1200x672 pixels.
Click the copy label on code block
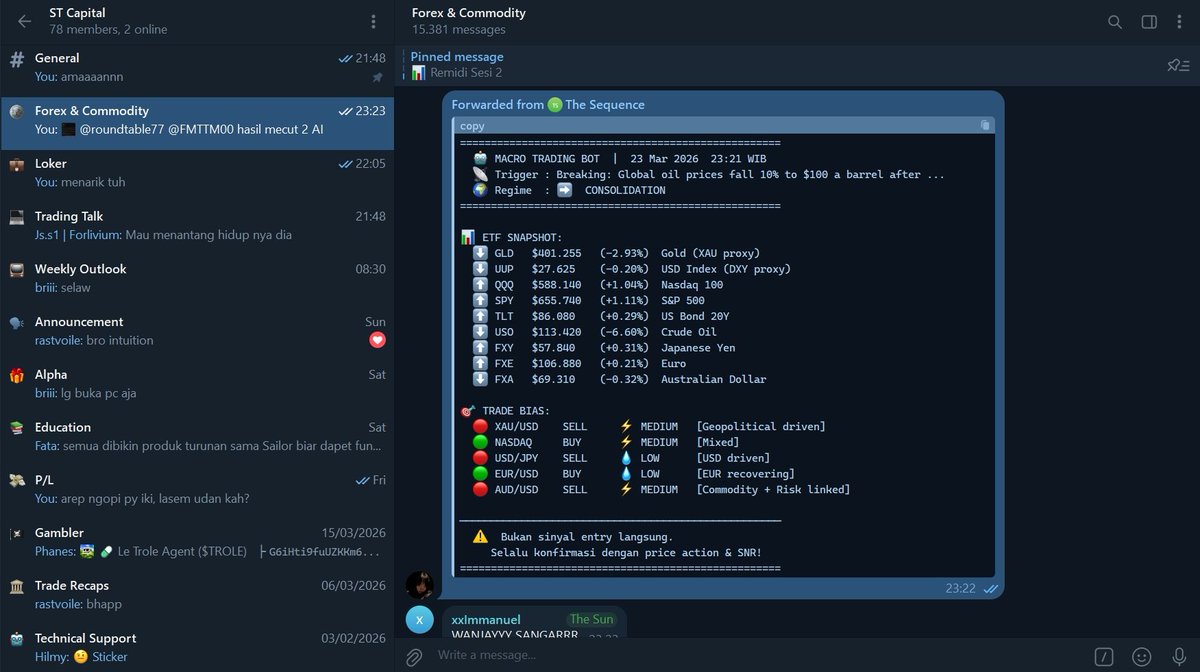click(472, 126)
